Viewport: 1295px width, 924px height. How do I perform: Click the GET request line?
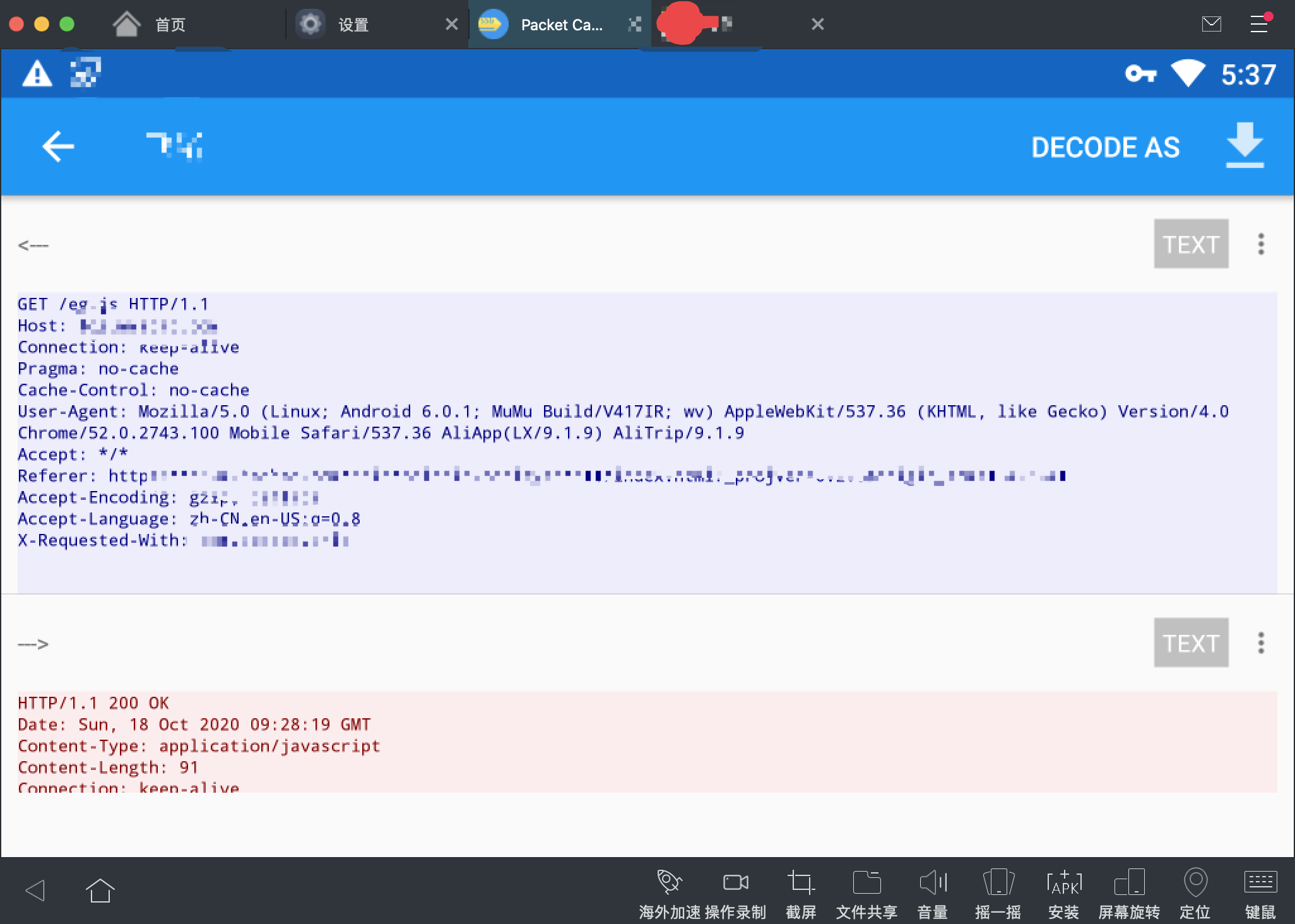(x=113, y=304)
